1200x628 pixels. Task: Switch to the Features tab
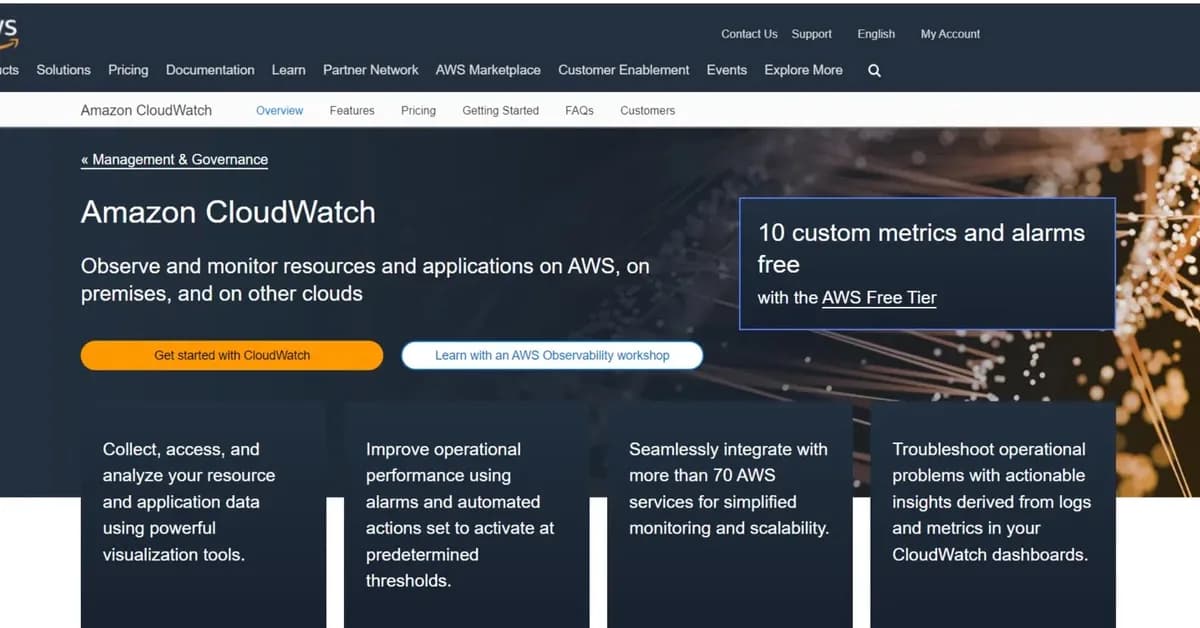[351, 111]
